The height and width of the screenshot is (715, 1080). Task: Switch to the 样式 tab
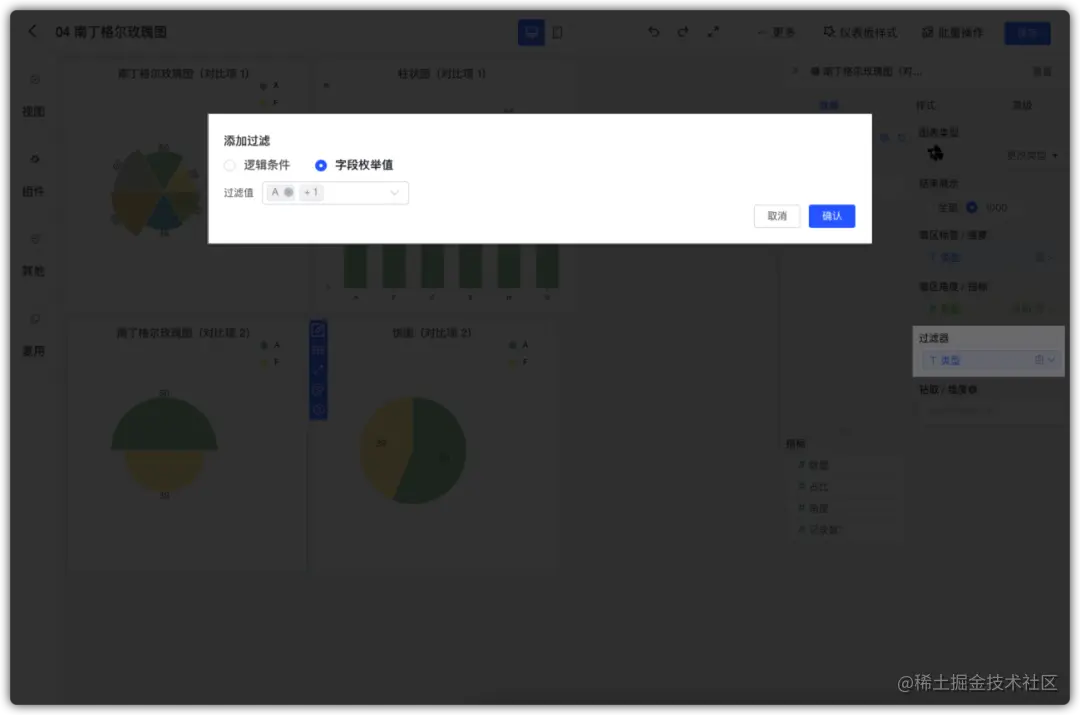click(x=928, y=104)
